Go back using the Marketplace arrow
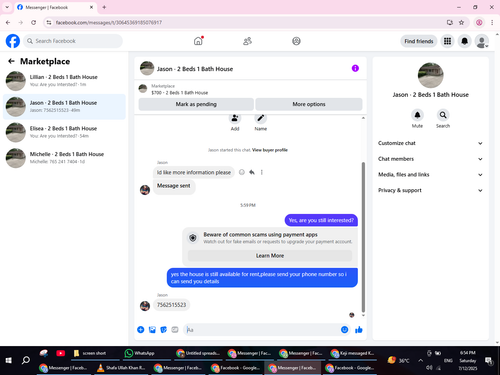The height and width of the screenshot is (375, 500). pyautogui.click(x=11, y=61)
